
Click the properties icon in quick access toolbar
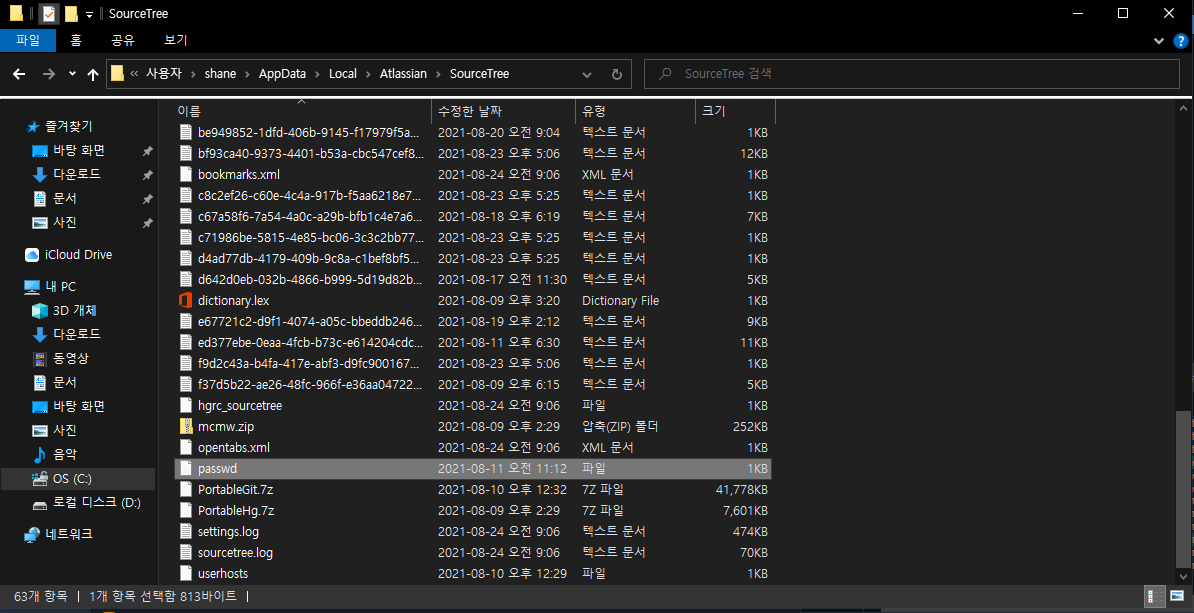48,14
